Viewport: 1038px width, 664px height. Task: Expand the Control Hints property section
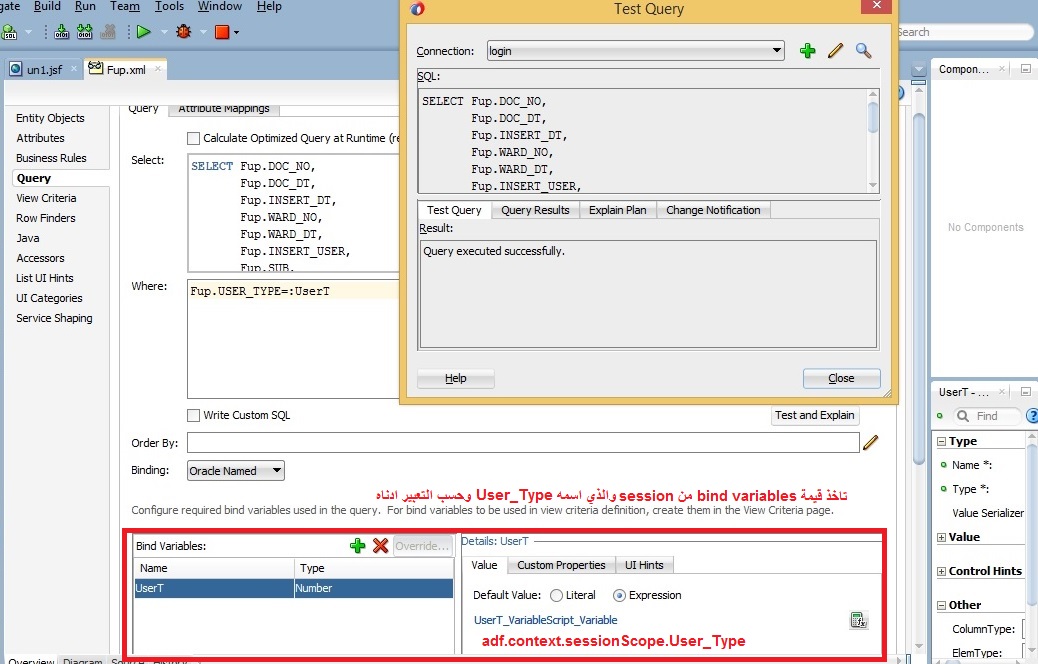tap(941, 571)
